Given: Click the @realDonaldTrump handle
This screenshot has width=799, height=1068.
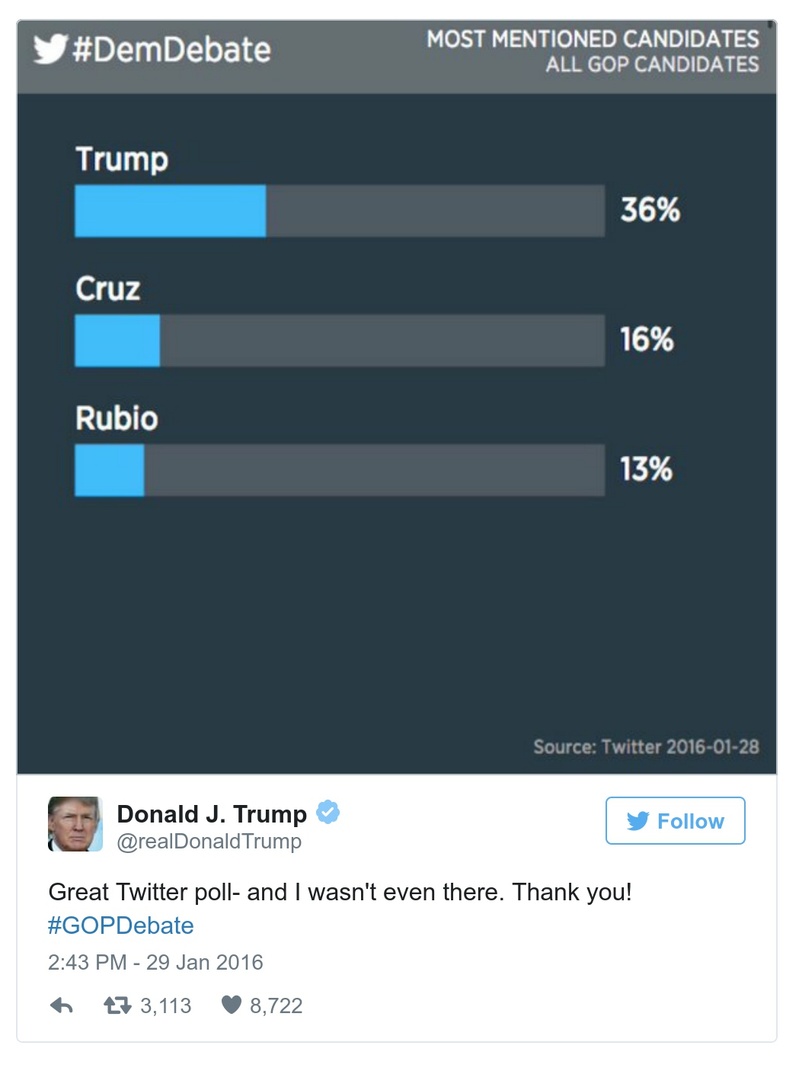Looking at the screenshot, I should point(208,841).
